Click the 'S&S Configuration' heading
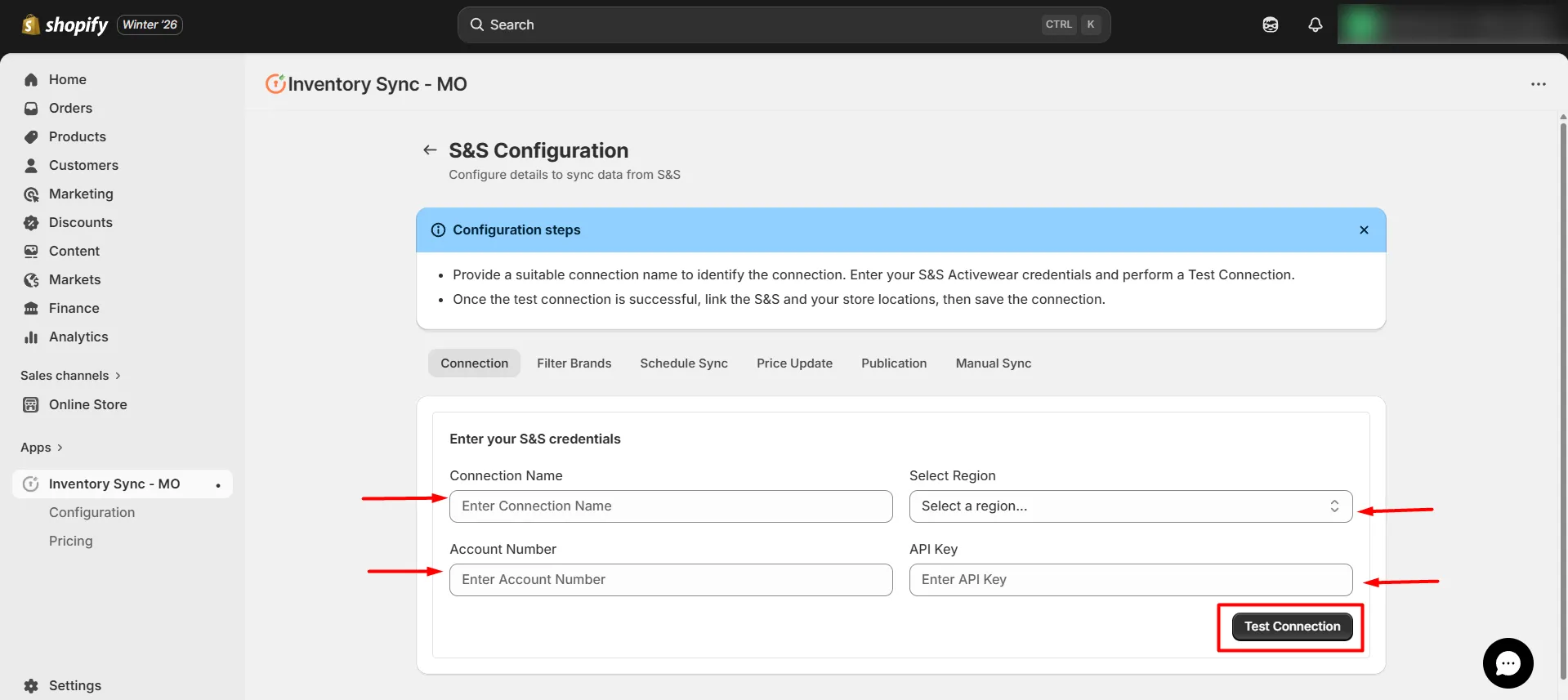1568x700 pixels. [x=538, y=150]
